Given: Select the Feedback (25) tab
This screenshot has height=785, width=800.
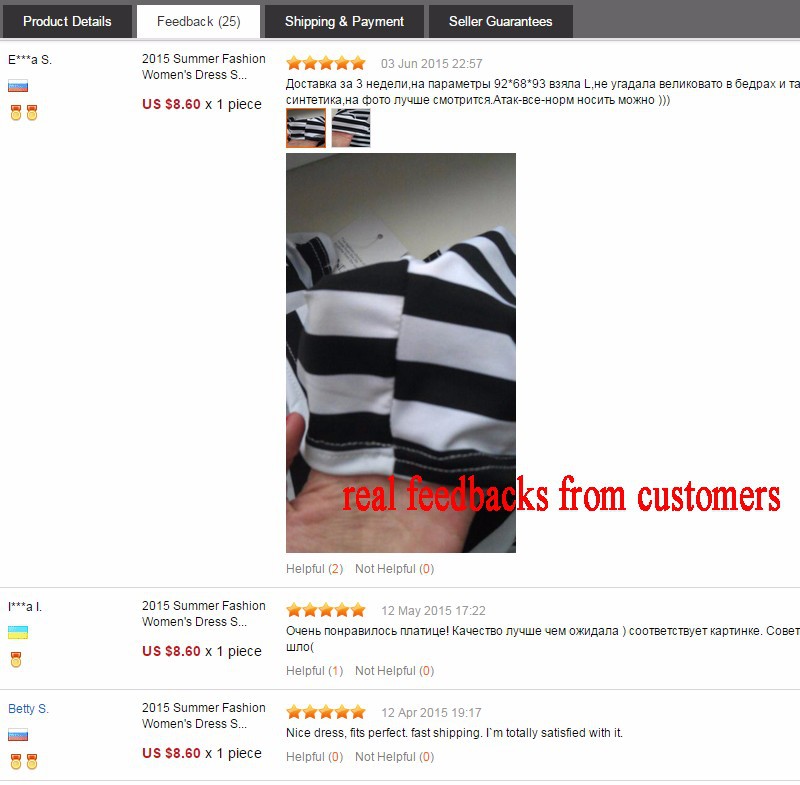Looking at the screenshot, I should pyautogui.click(x=198, y=21).
